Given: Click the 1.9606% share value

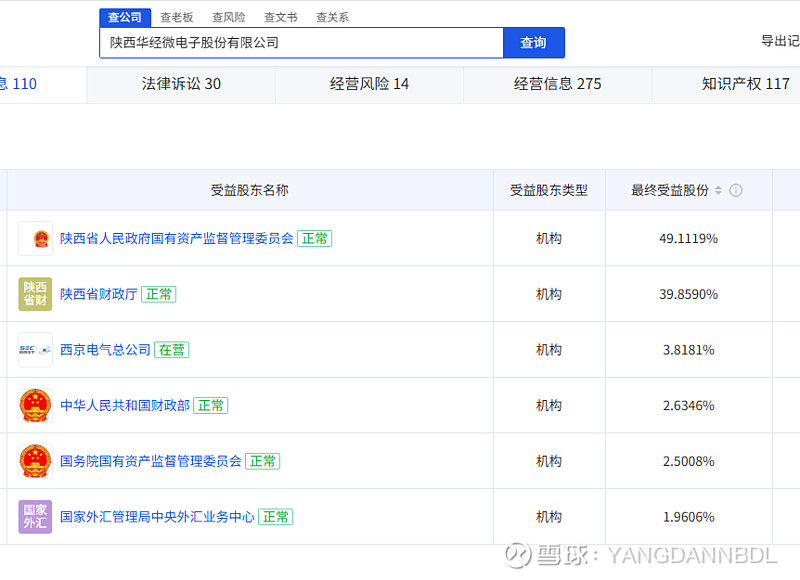Looking at the screenshot, I should pos(688,517).
